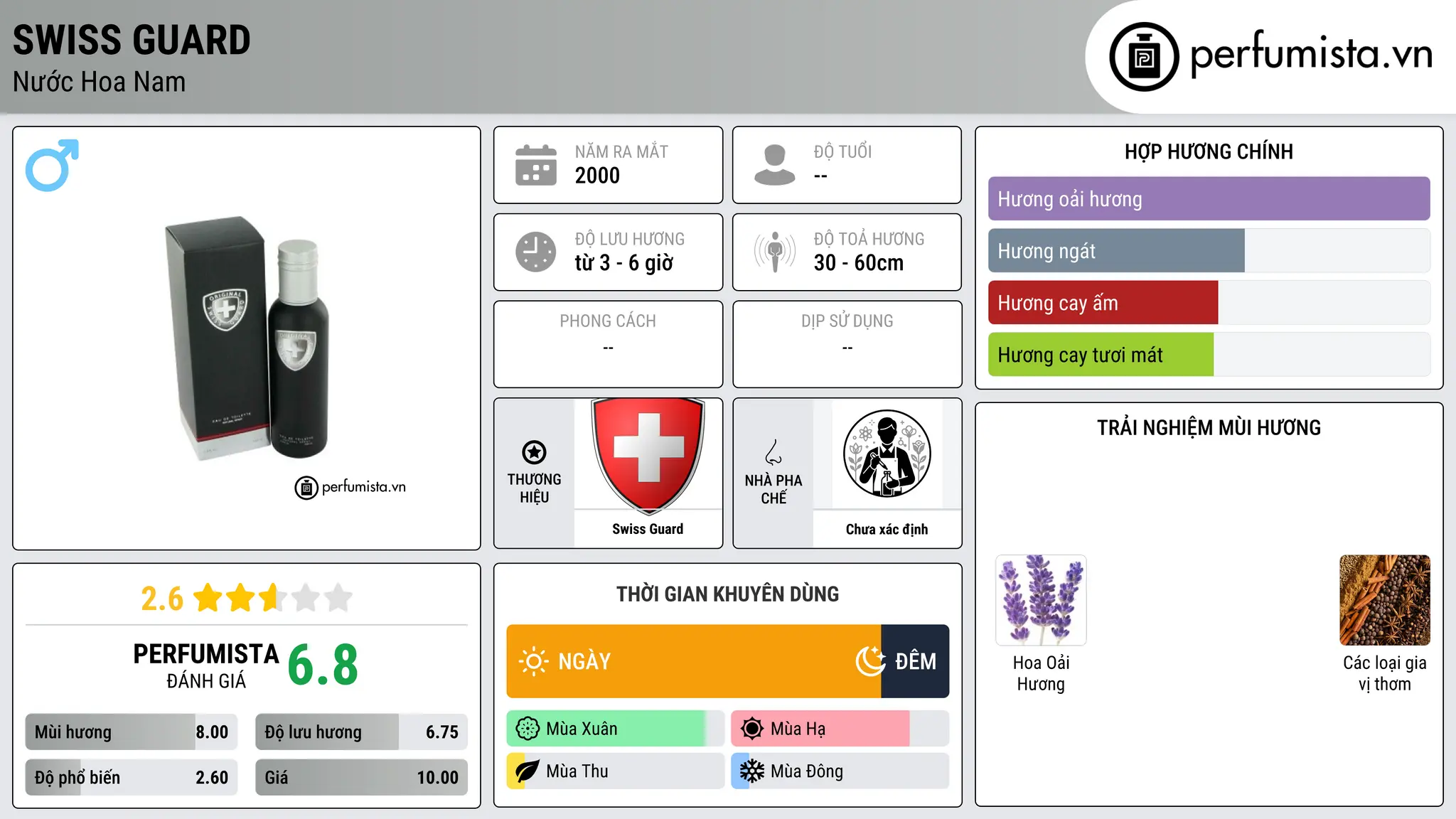Click the calendar icon beside Năm ra mắt
Screen dimensions: 1456x819
coord(536,165)
